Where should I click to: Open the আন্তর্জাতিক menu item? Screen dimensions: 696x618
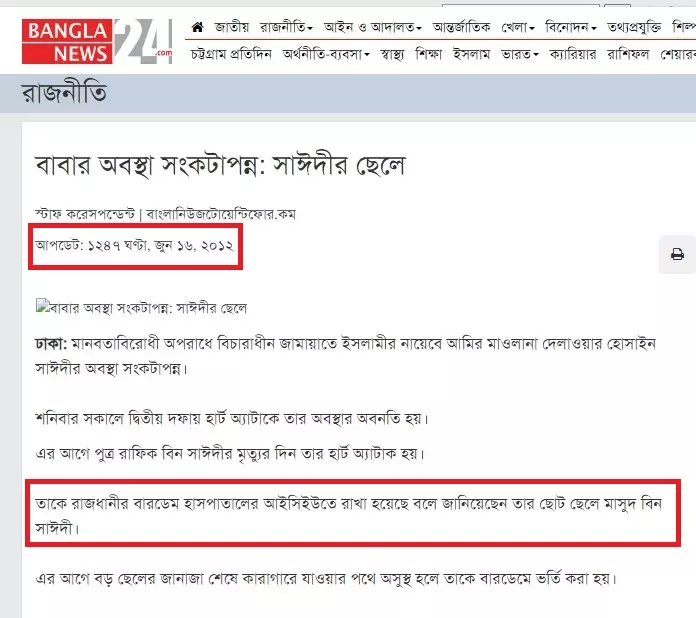[x=462, y=28]
